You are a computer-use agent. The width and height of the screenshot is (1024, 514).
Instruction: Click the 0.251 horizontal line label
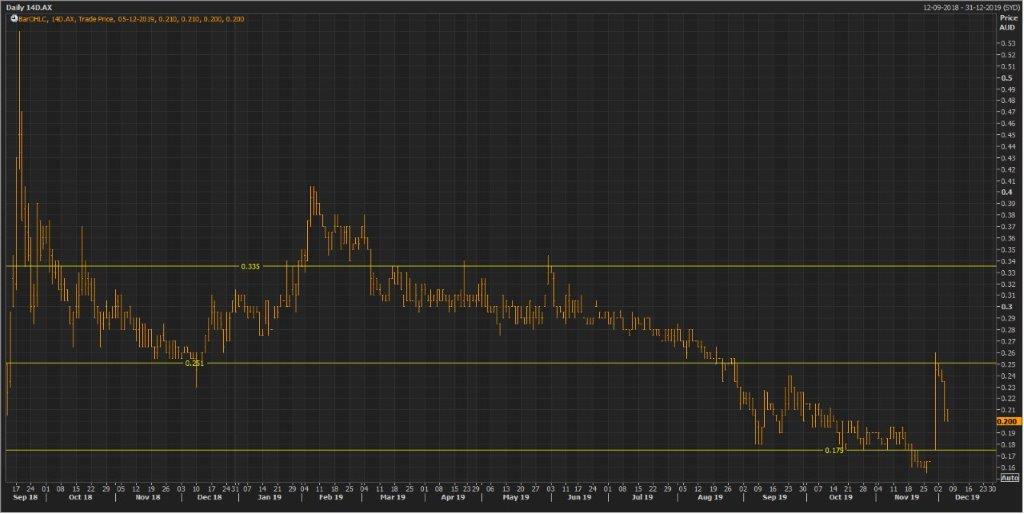195,363
